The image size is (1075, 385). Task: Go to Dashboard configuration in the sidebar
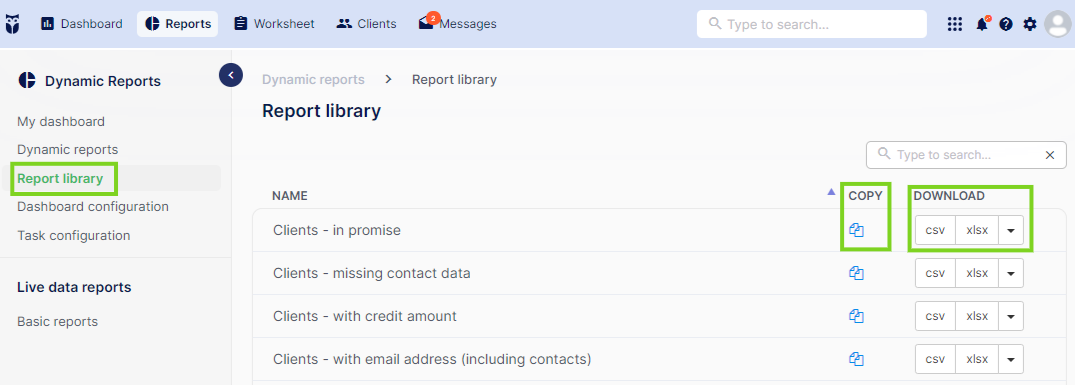(x=93, y=207)
